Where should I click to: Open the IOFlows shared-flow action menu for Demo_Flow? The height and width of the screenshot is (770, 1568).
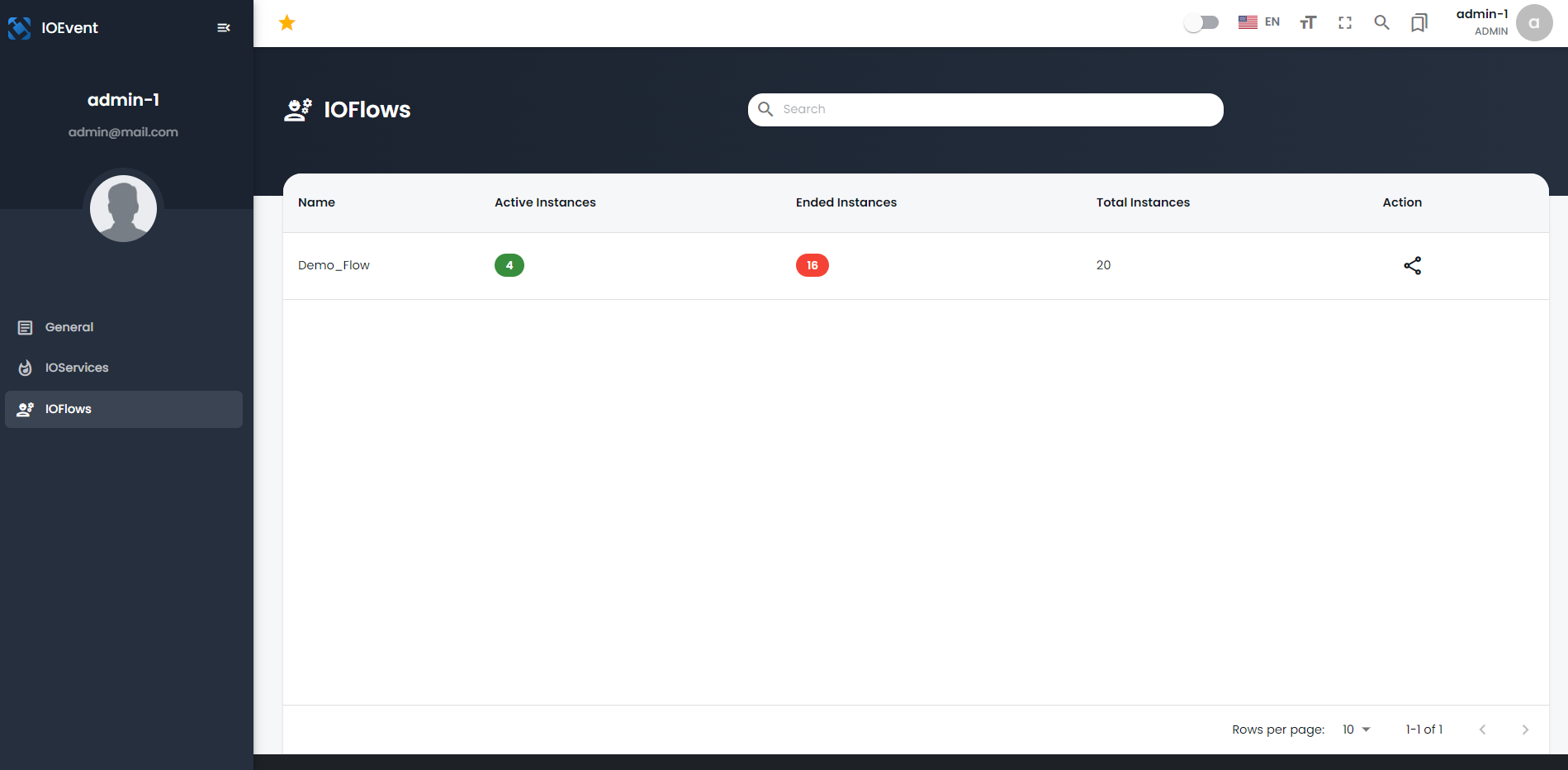(1412, 265)
